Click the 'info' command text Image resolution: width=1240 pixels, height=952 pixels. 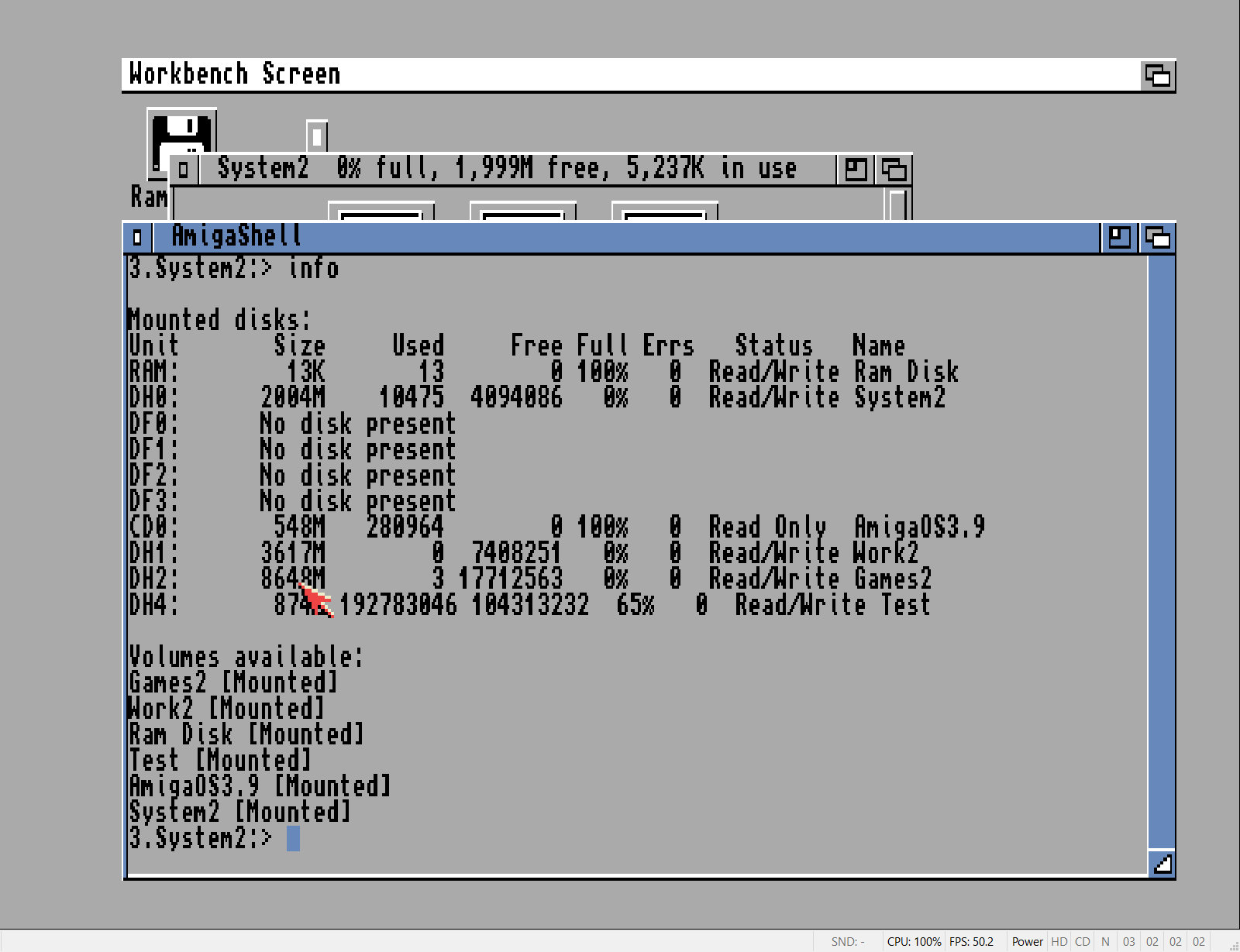coord(313,268)
